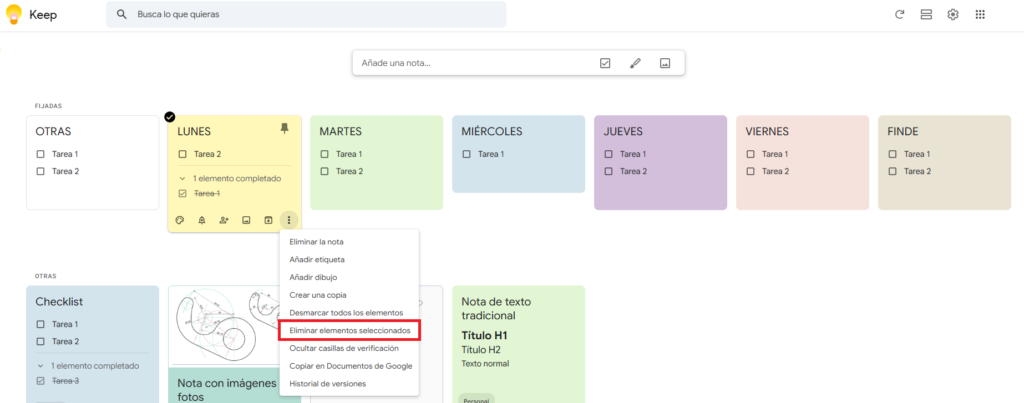Open the green MARTES note

(377, 163)
